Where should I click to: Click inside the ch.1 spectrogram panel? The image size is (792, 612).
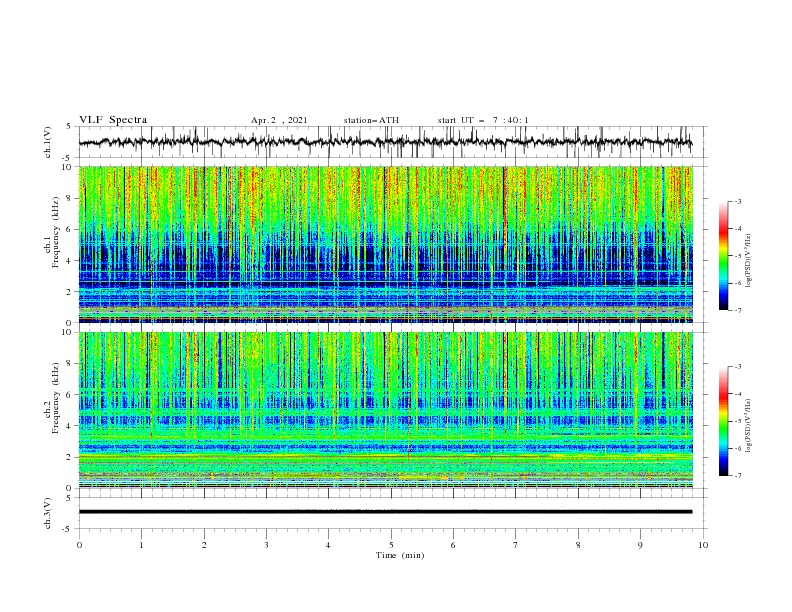(386, 244)
